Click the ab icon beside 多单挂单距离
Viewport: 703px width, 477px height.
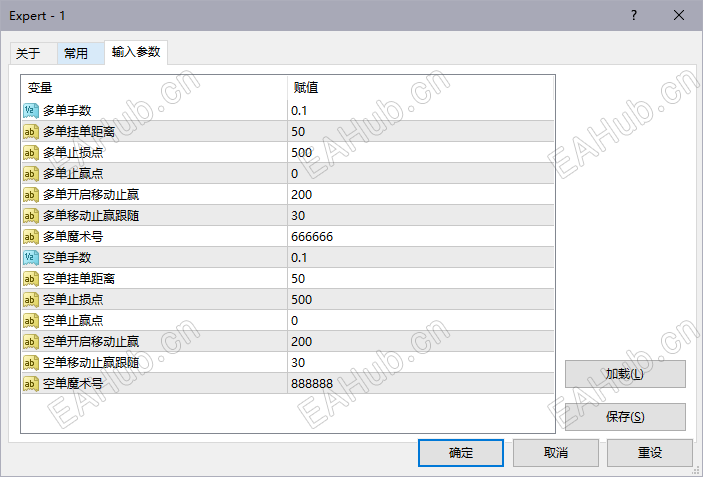click(x=31, y=132)
